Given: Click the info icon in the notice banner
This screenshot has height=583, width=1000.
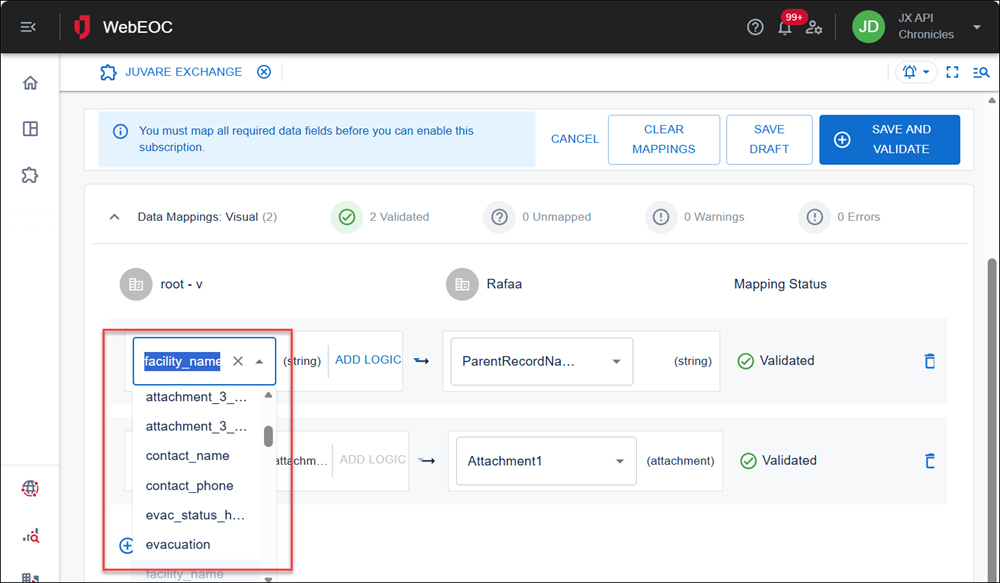Looking at the screenshot, I should point(120,131).
